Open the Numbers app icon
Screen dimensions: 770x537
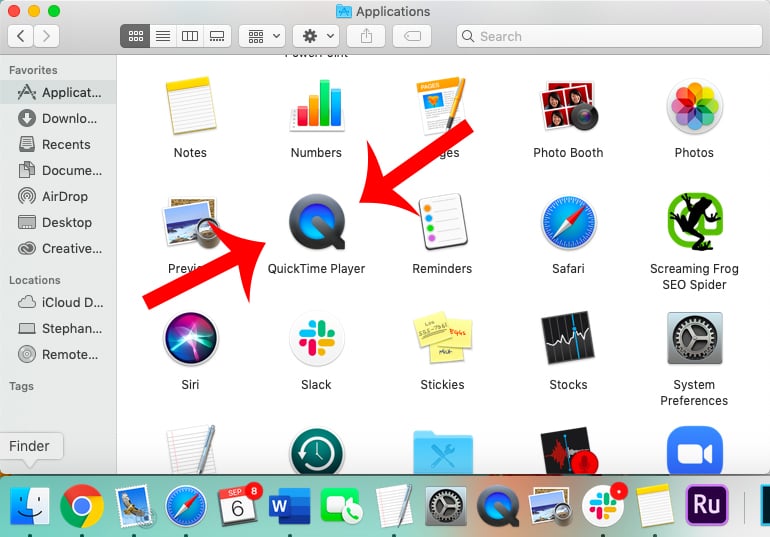[317, 106]
